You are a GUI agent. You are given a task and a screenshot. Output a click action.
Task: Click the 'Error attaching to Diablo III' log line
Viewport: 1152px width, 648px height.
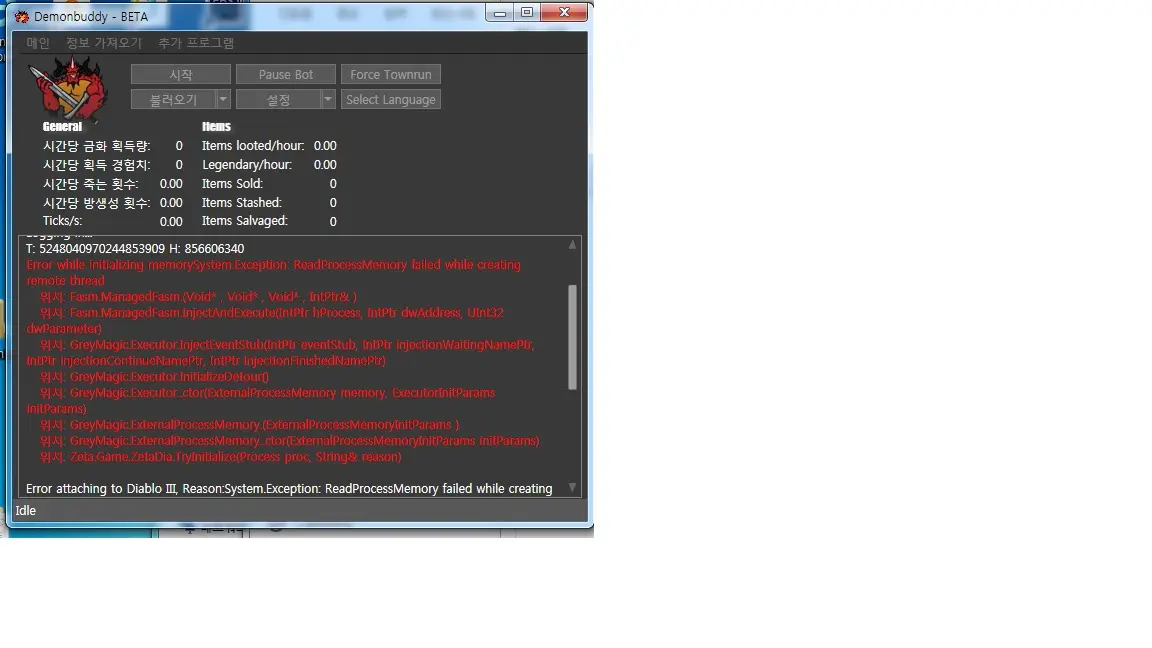tap(289, 489)
